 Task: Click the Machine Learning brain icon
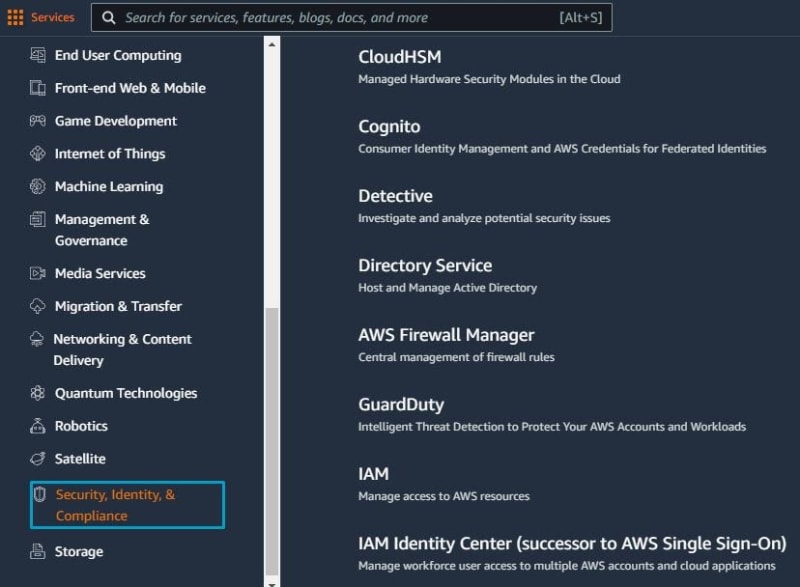(x=38, y=187)
